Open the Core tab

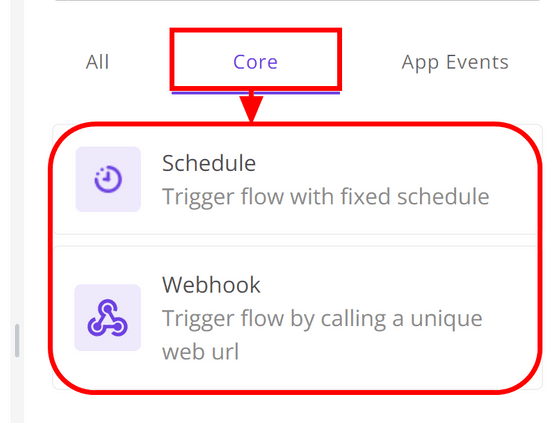tap(255, 62)
